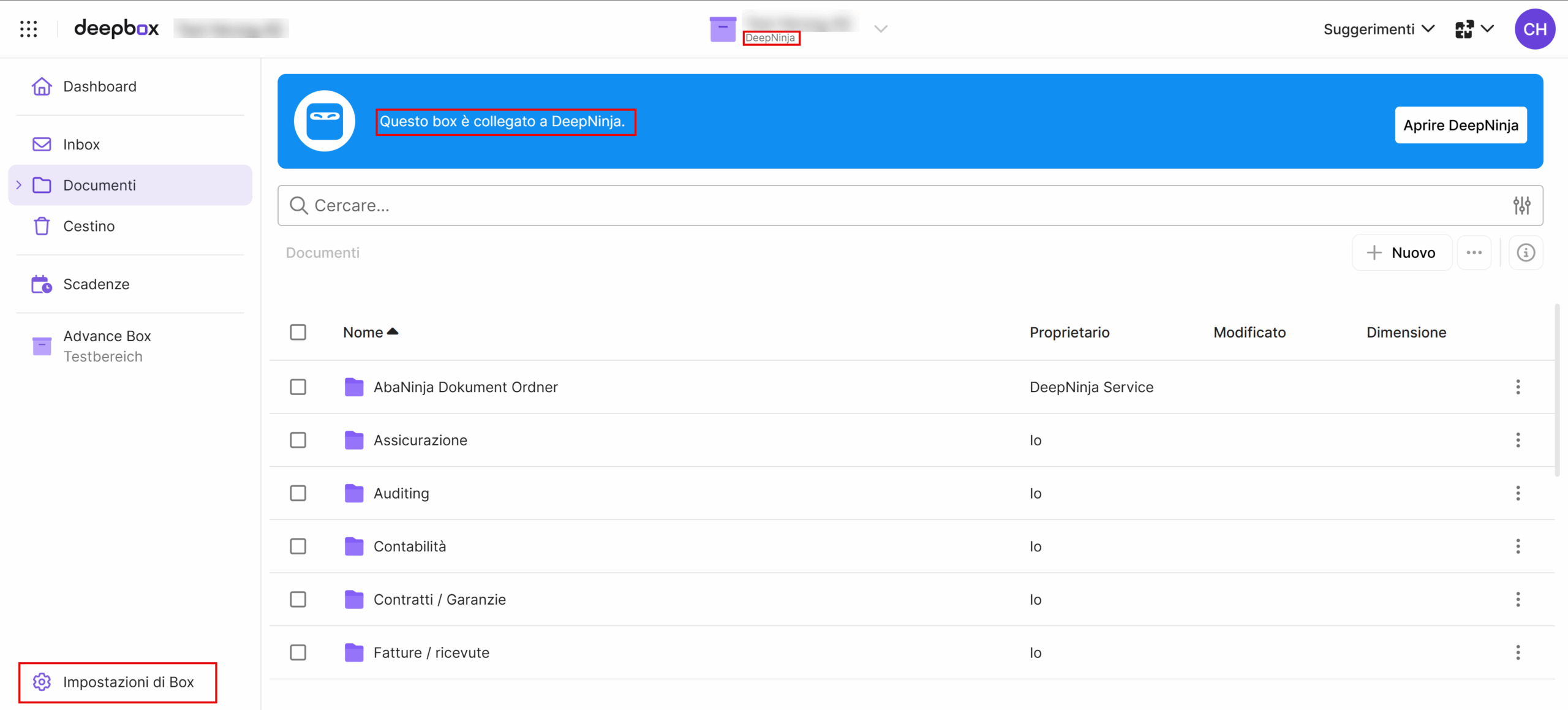Select Documenti in sidebar

click(x=130, y=185)
